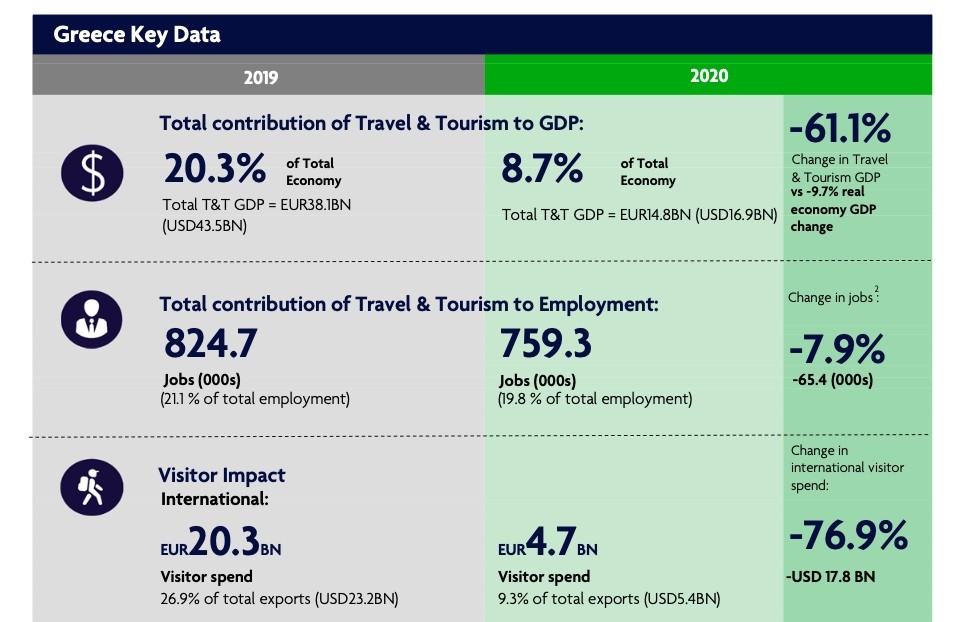Click the businessperson employment icon

[91, 318]
